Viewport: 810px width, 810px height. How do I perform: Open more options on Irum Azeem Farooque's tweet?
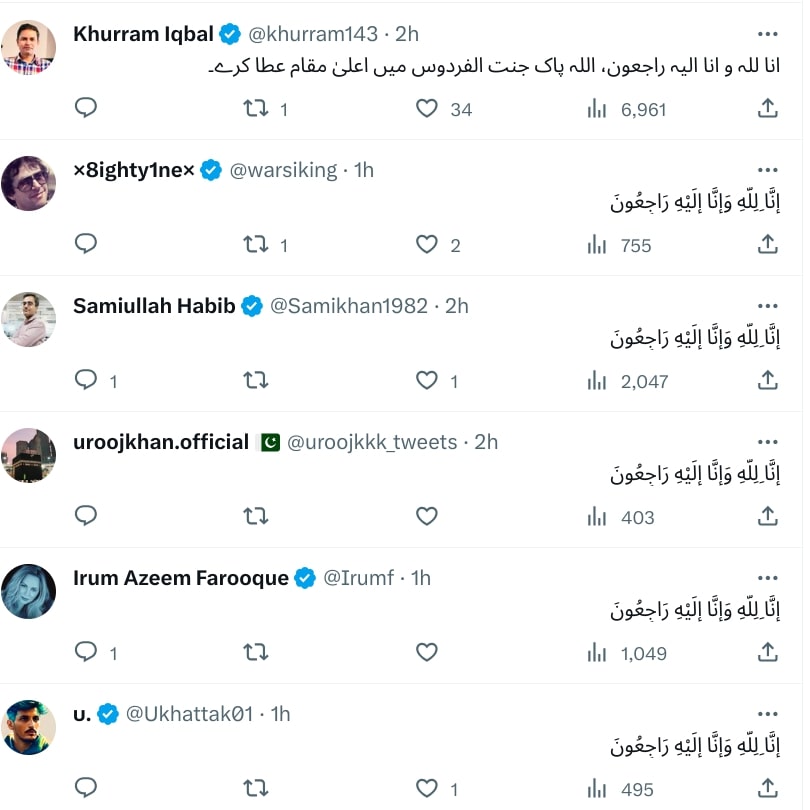(x=768, y=578)
